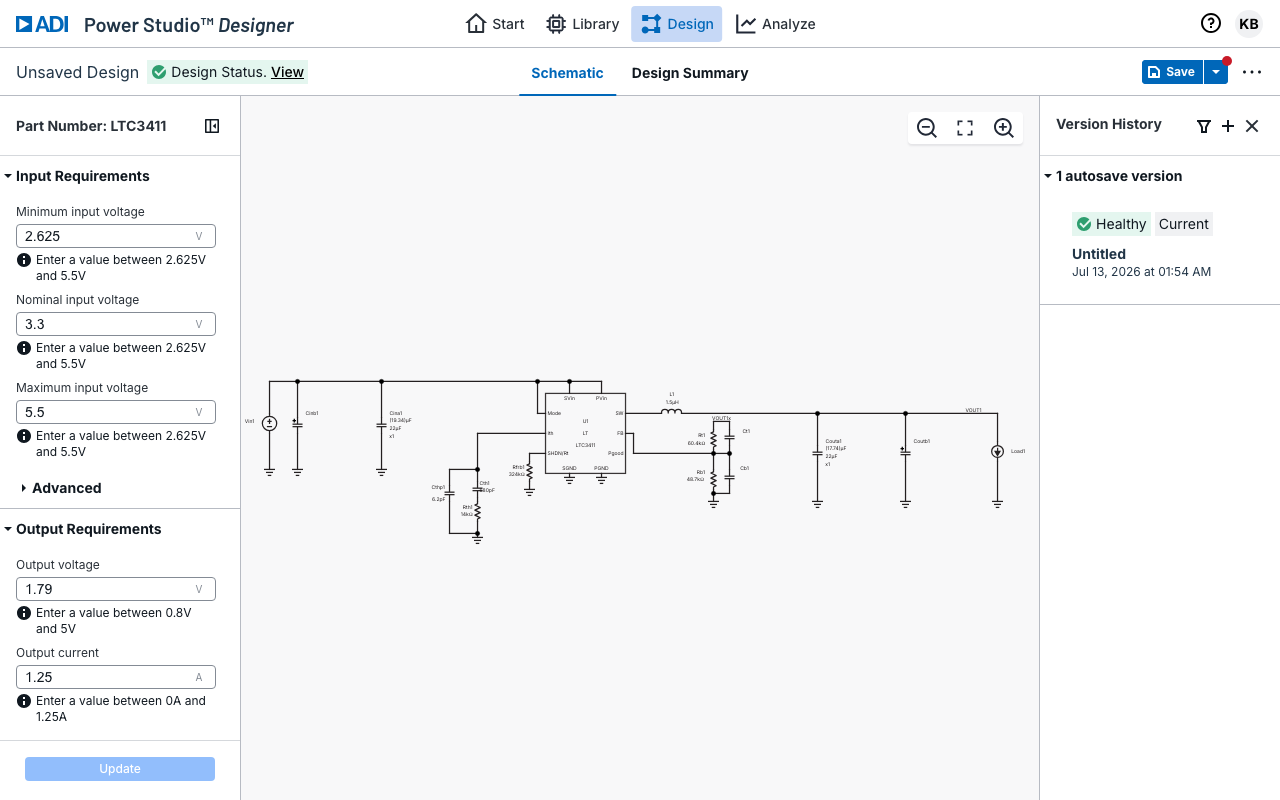Screen dimensions: 1280x800
Task: Select capacitor Coutb1 in schematic
Action: pyautogui.click(x=905, y=452)
